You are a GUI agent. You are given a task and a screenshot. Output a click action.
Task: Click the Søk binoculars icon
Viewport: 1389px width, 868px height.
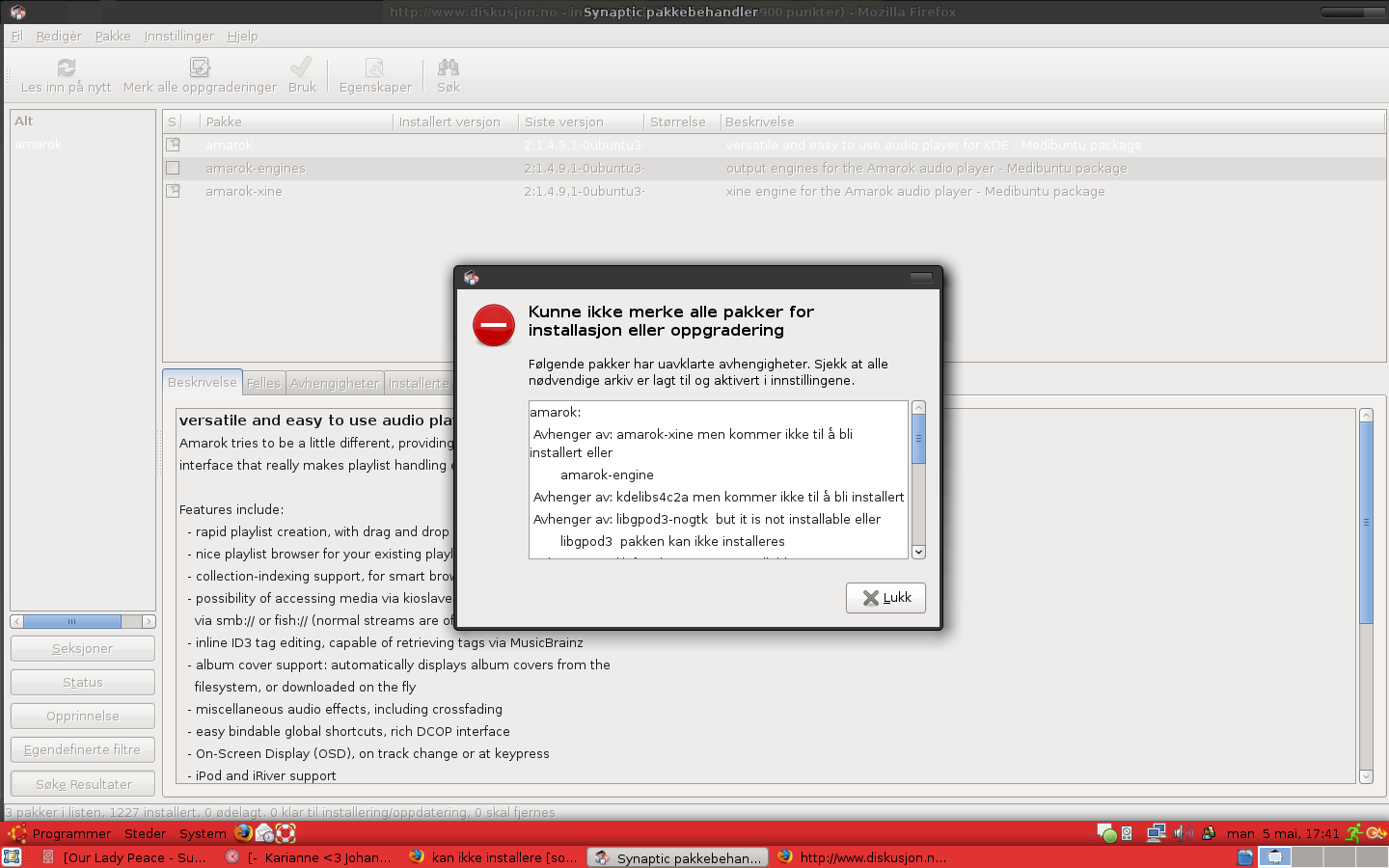tap(448, 67)
